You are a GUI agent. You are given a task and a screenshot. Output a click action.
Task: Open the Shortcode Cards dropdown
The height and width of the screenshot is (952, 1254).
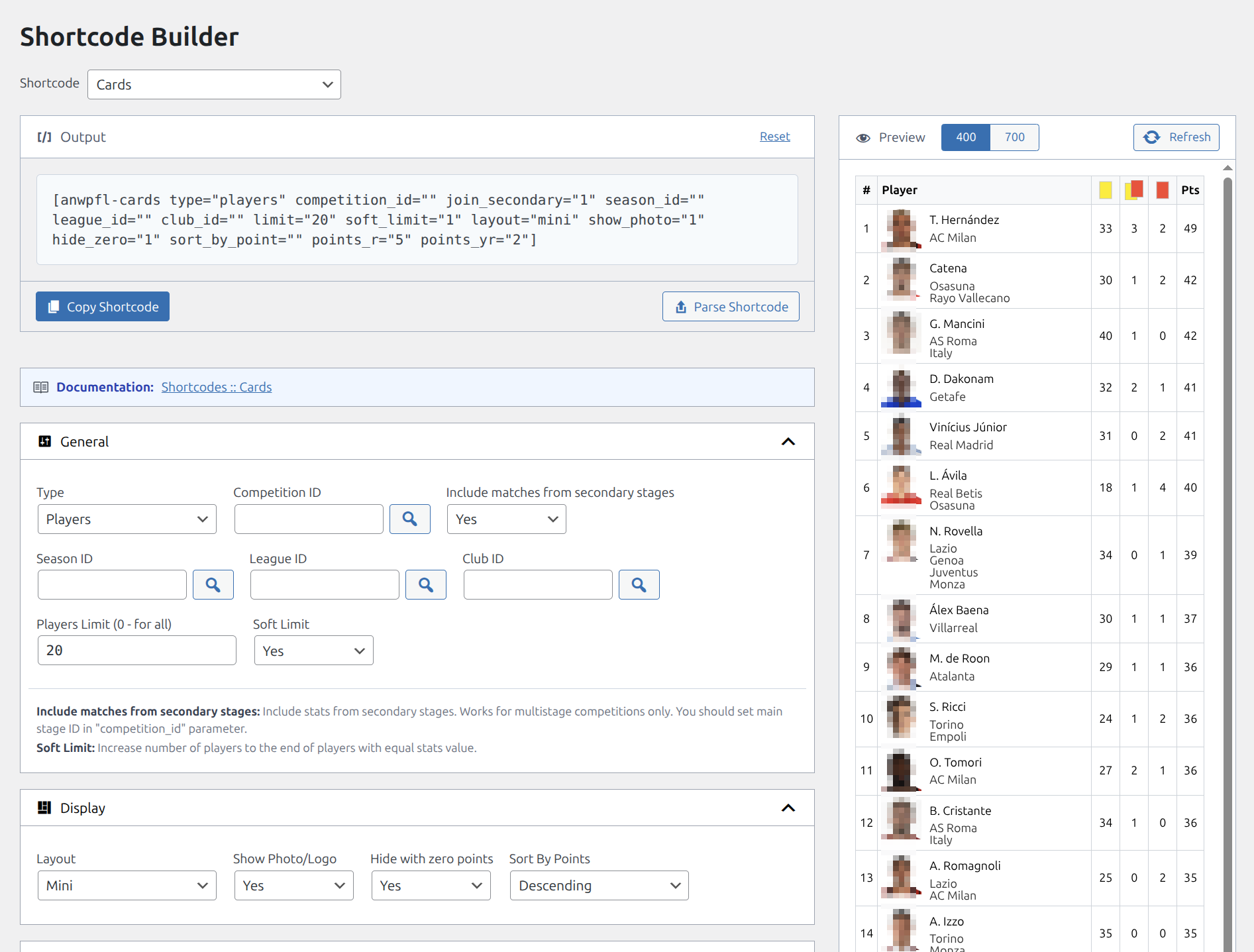pyautogui.click(x=214, y=85)
